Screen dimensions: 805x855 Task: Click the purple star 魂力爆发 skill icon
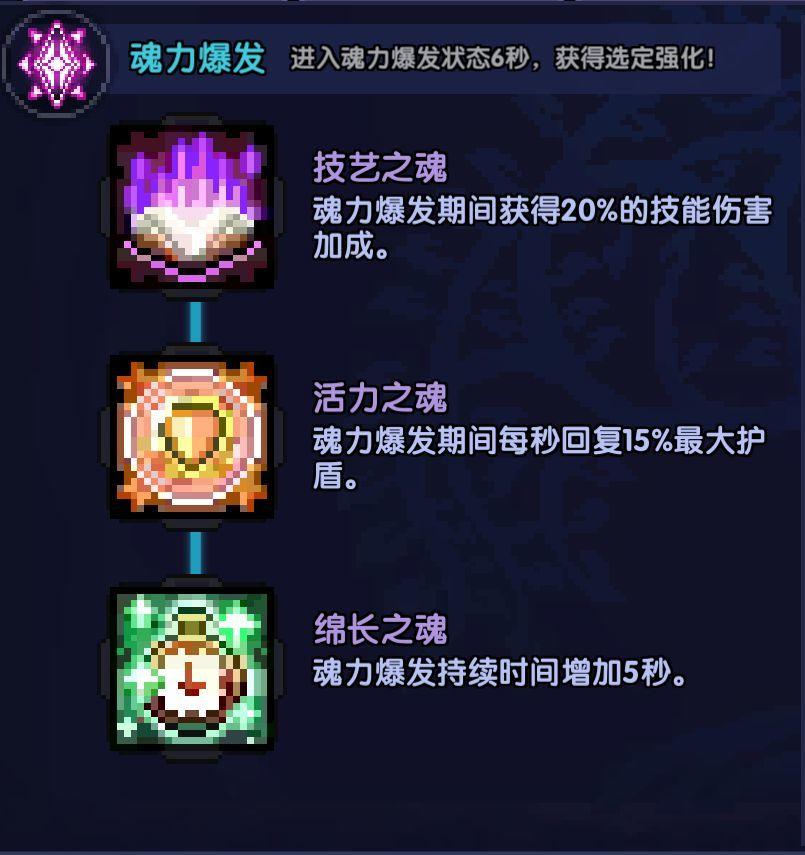56,63
